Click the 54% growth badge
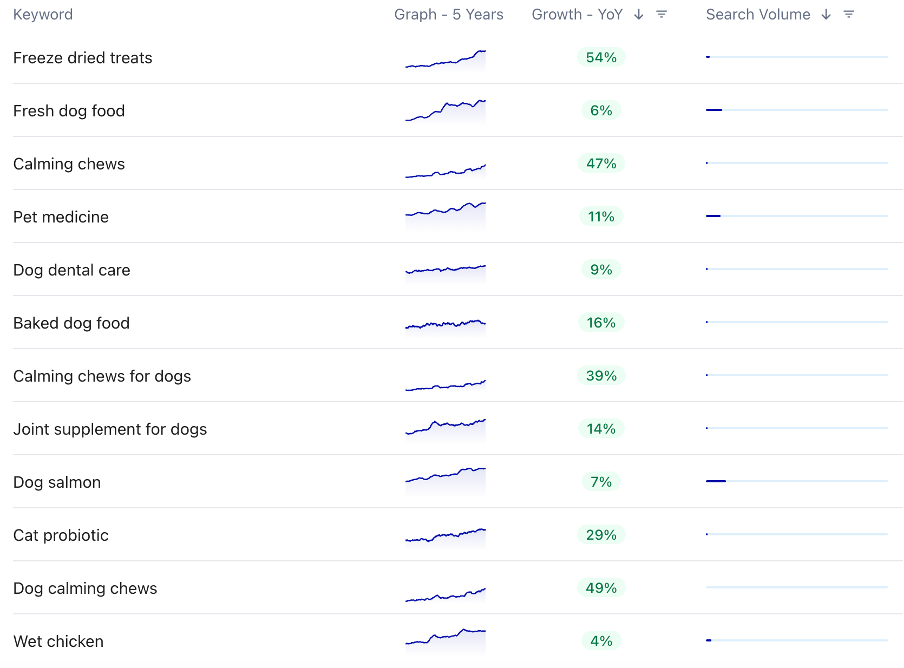Viewport: 904px width, 668px height. point(601,57)
